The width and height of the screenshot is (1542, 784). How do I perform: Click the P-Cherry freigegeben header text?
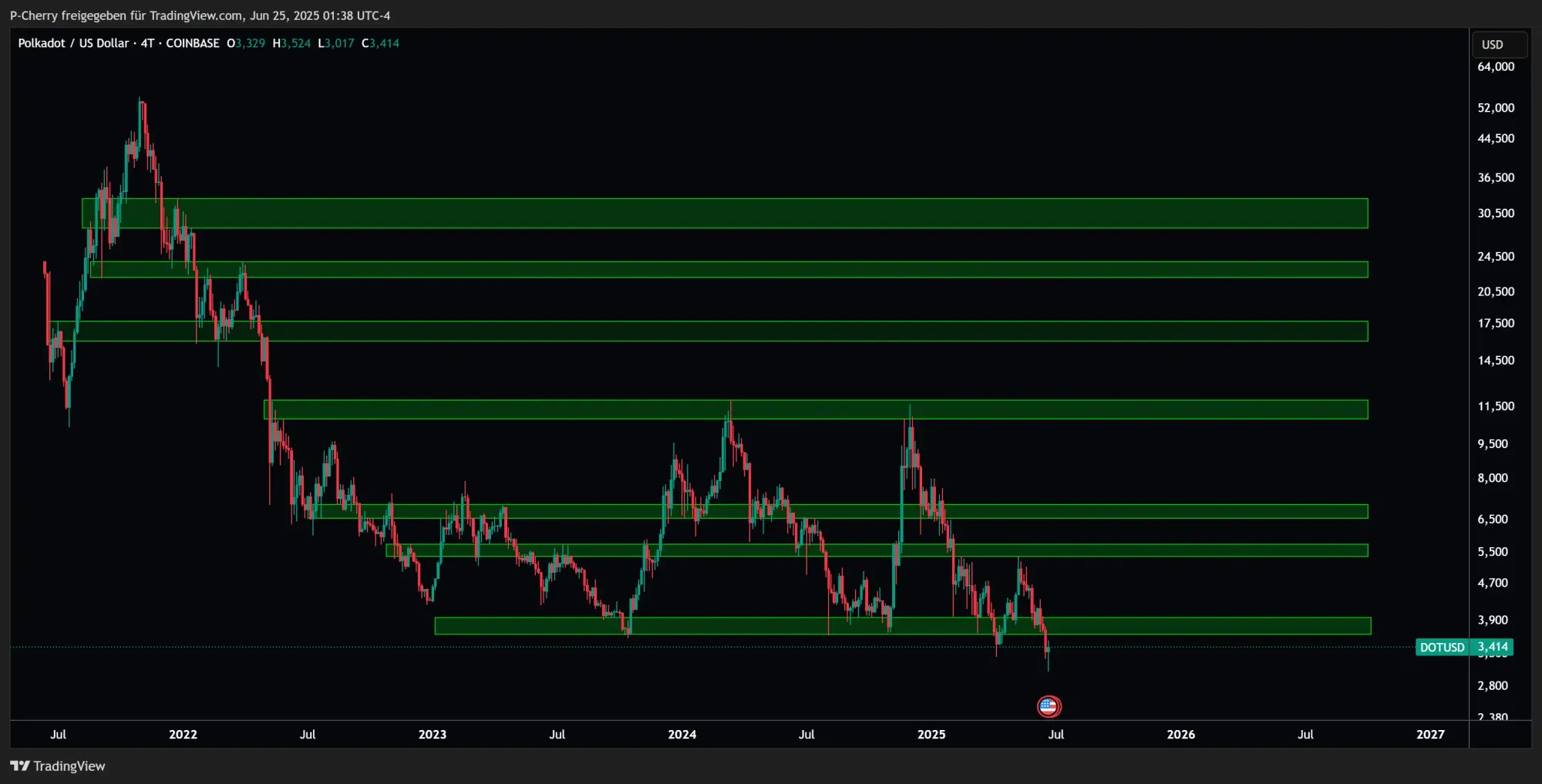point(200,15)
